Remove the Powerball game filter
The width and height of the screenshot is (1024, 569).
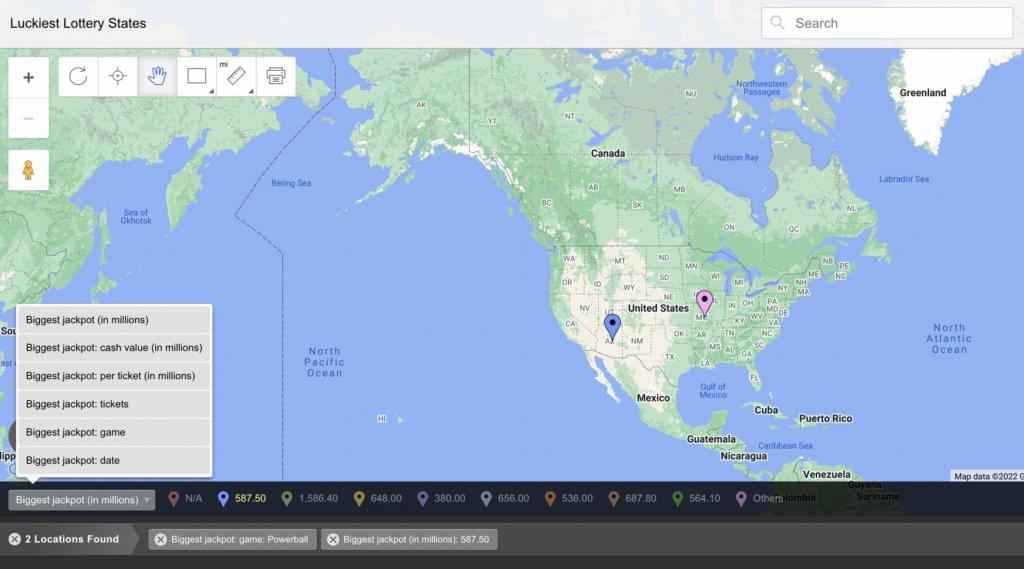160,540
